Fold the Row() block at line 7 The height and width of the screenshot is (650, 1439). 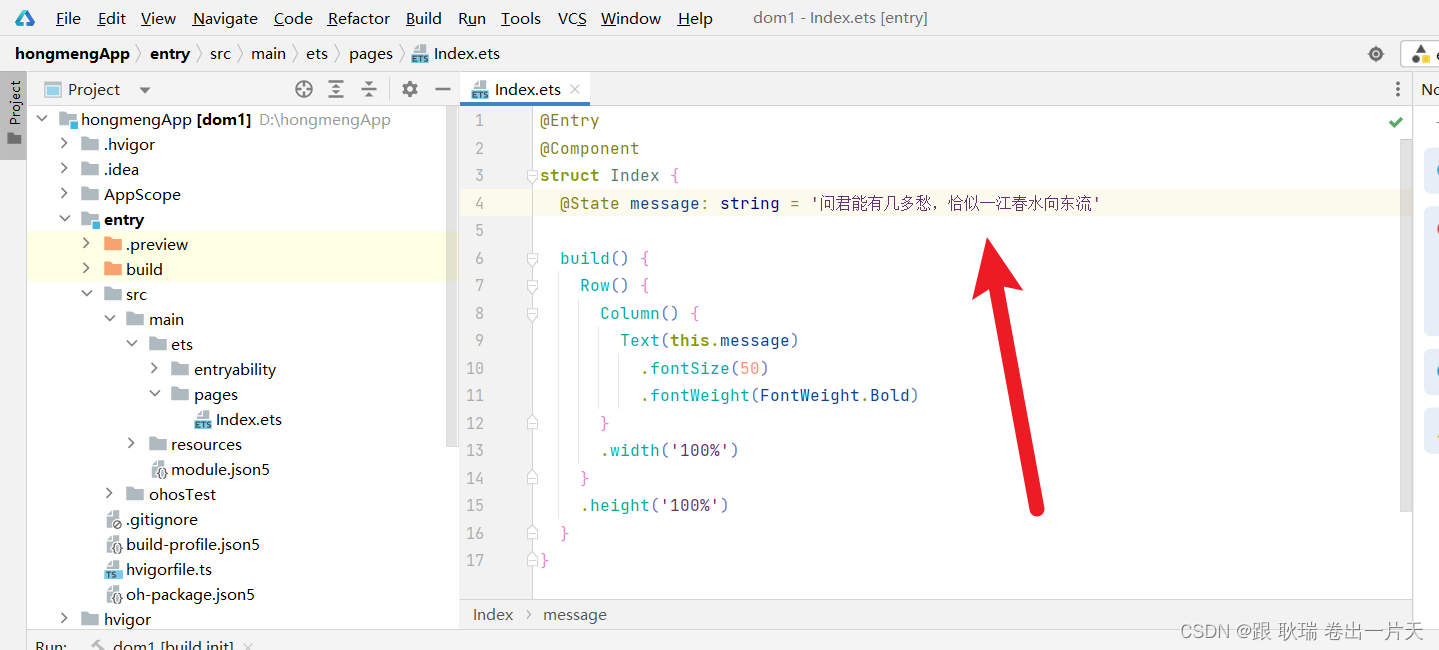tap(532, 286)
